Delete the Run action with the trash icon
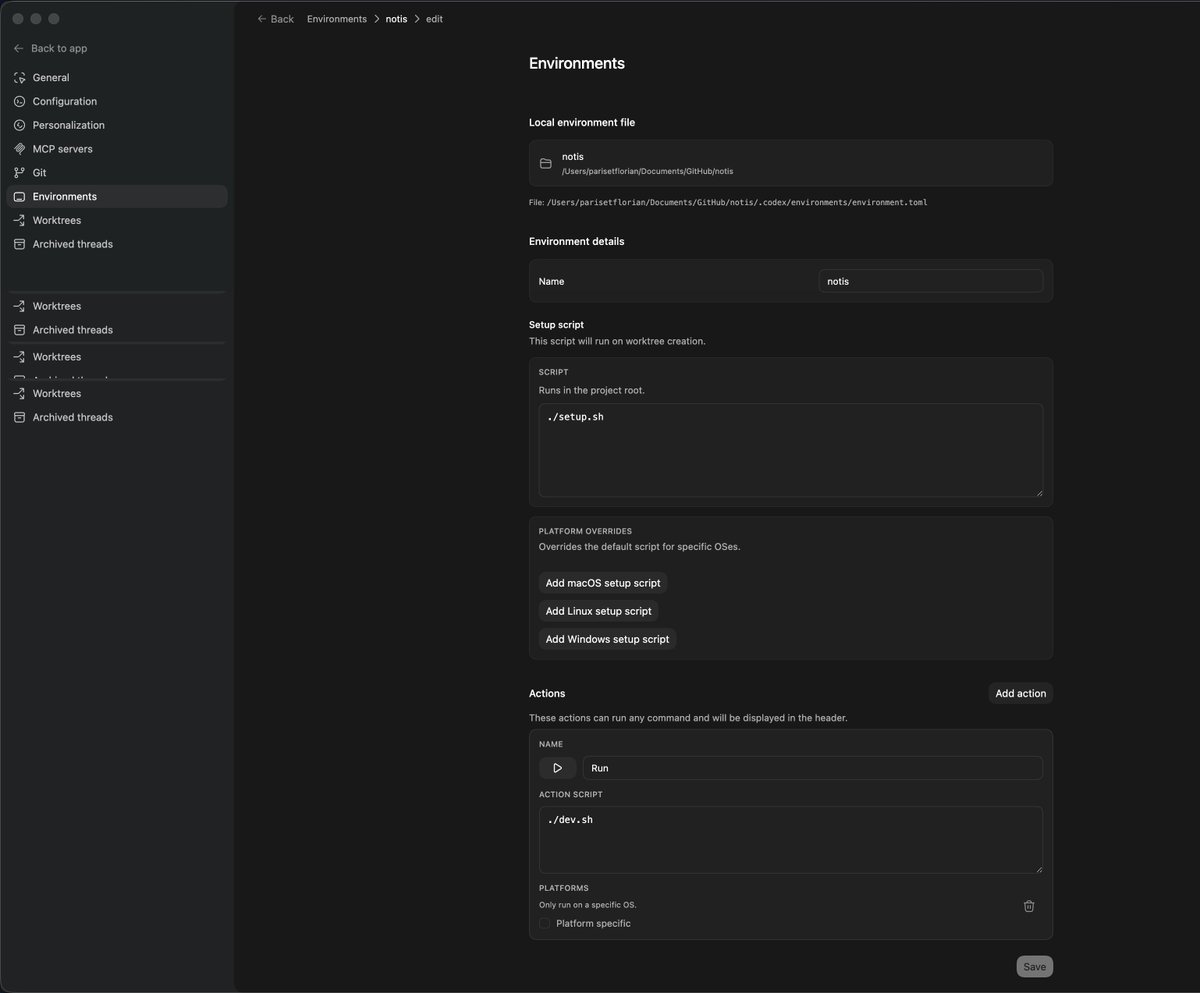 point(1029,906)
